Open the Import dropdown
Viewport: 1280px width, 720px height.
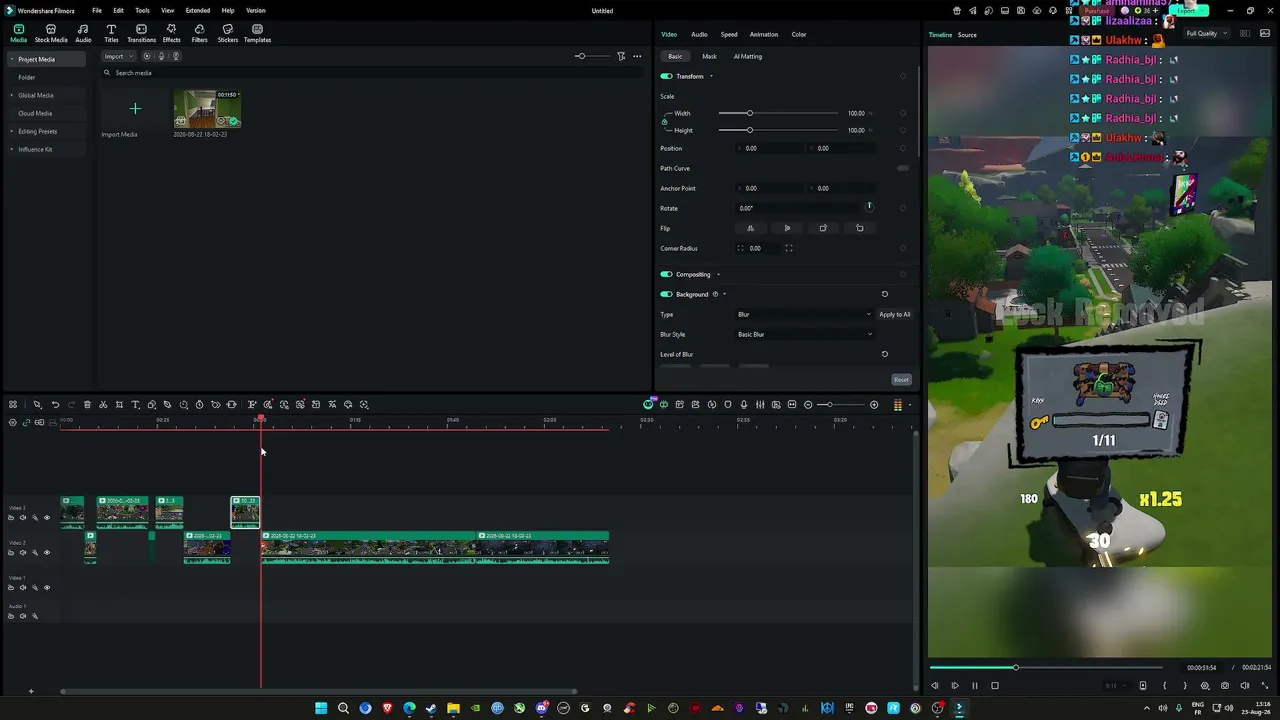coord(118,56)
